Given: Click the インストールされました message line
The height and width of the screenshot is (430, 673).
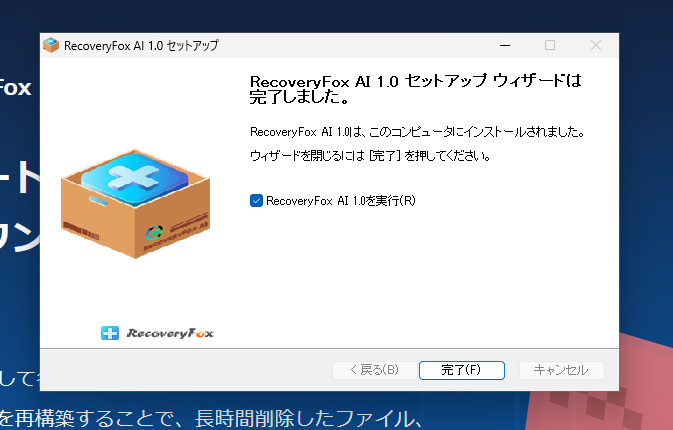Looking at the screenshot, I should click(417, 132).
